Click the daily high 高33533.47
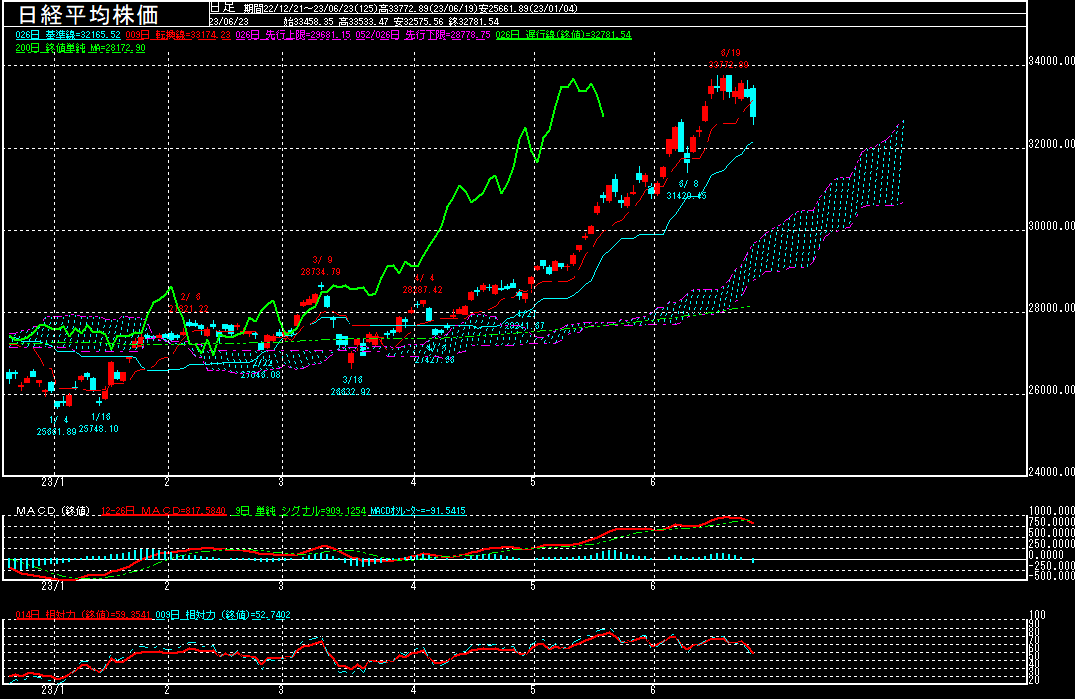Viewport: 1076px width, 699px height. (363, 21)
